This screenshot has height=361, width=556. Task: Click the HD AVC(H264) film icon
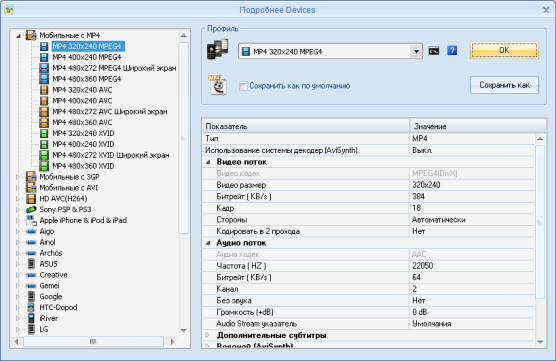31,199
